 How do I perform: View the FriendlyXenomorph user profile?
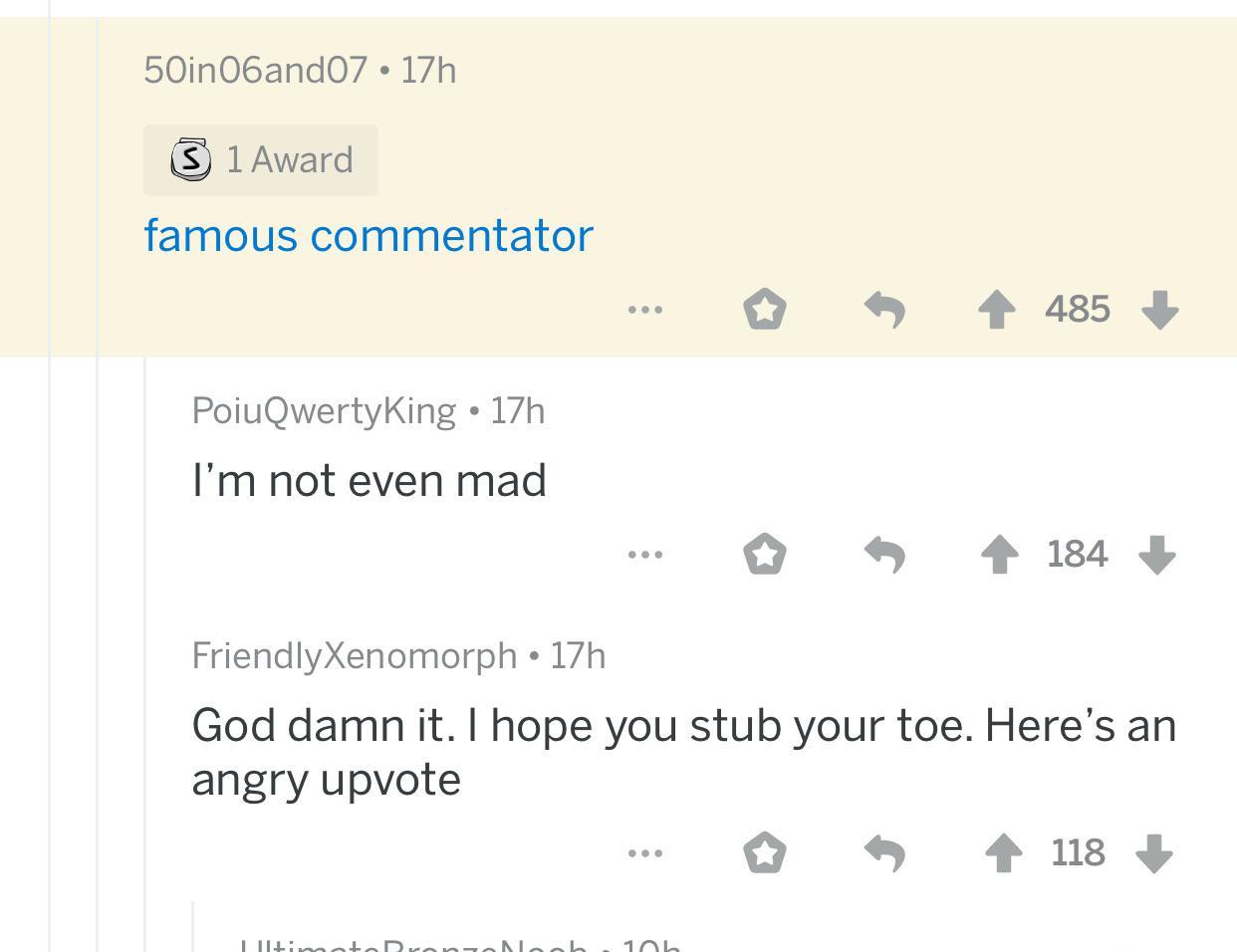pos(355,655)
